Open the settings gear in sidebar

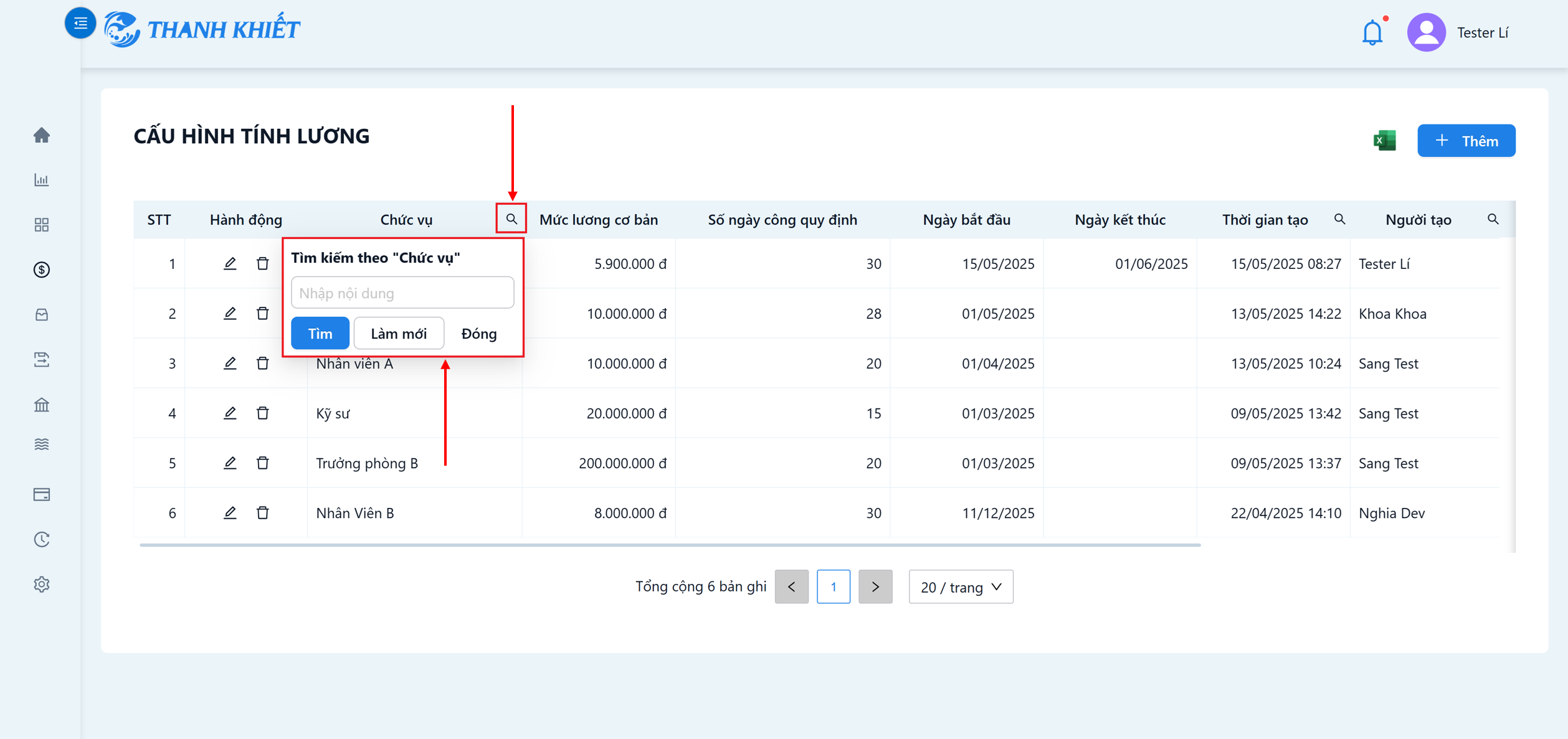42,584
